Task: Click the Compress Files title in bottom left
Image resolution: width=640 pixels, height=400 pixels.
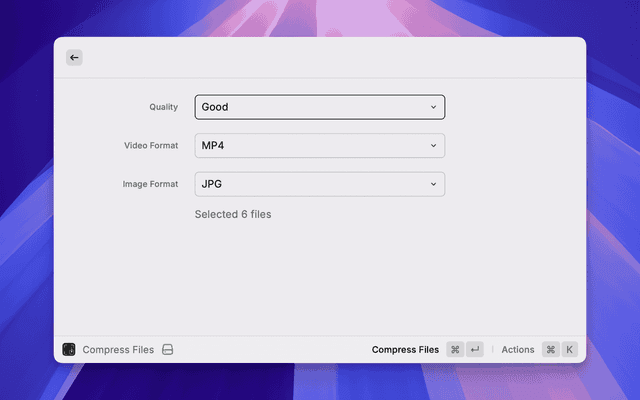Action: coord(118,350)
